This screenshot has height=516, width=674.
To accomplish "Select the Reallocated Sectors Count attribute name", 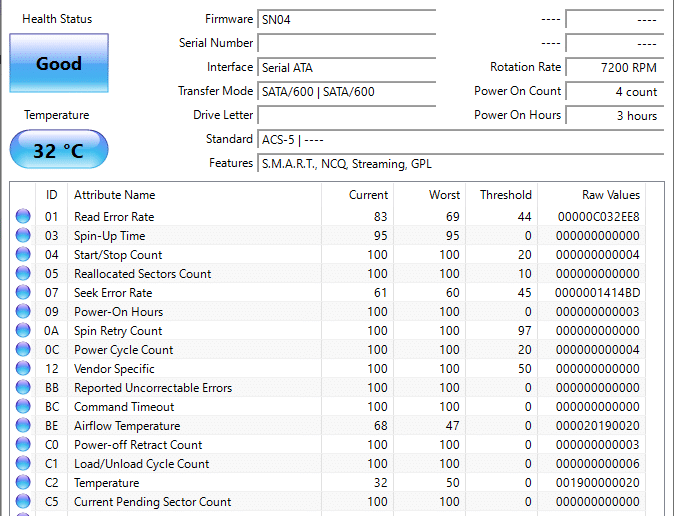I will click(142, 274).
